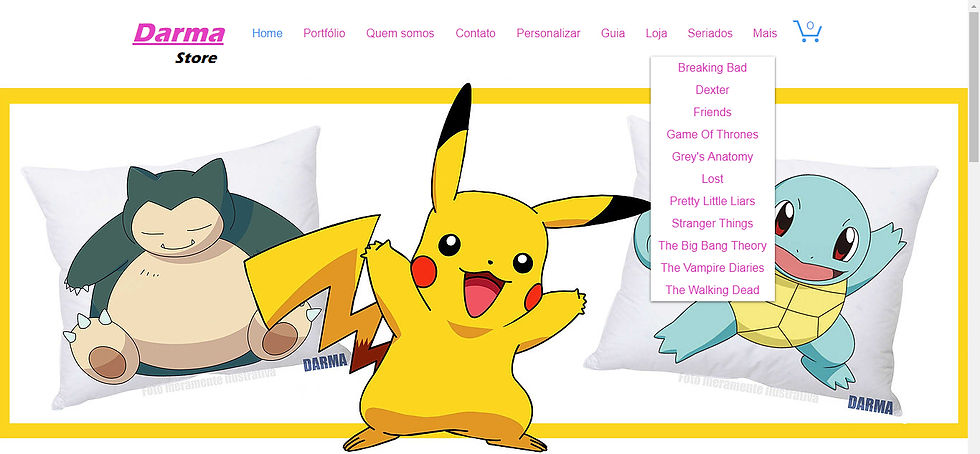
Task: Open The Vampire Diaries entry
Action: pyautogui.click(x=712, y=268)
